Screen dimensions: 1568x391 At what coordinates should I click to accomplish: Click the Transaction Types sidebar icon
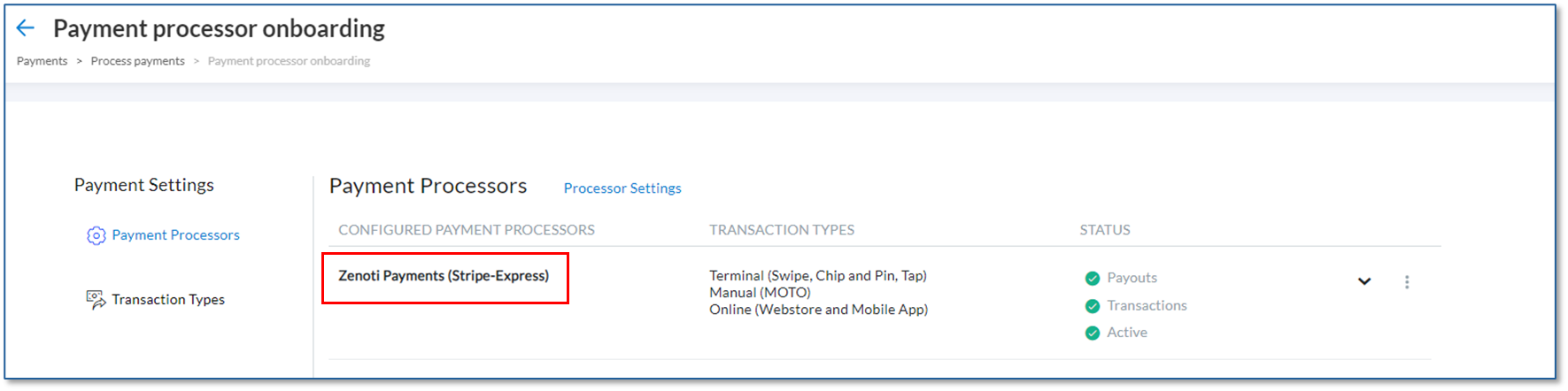point(96,300)
